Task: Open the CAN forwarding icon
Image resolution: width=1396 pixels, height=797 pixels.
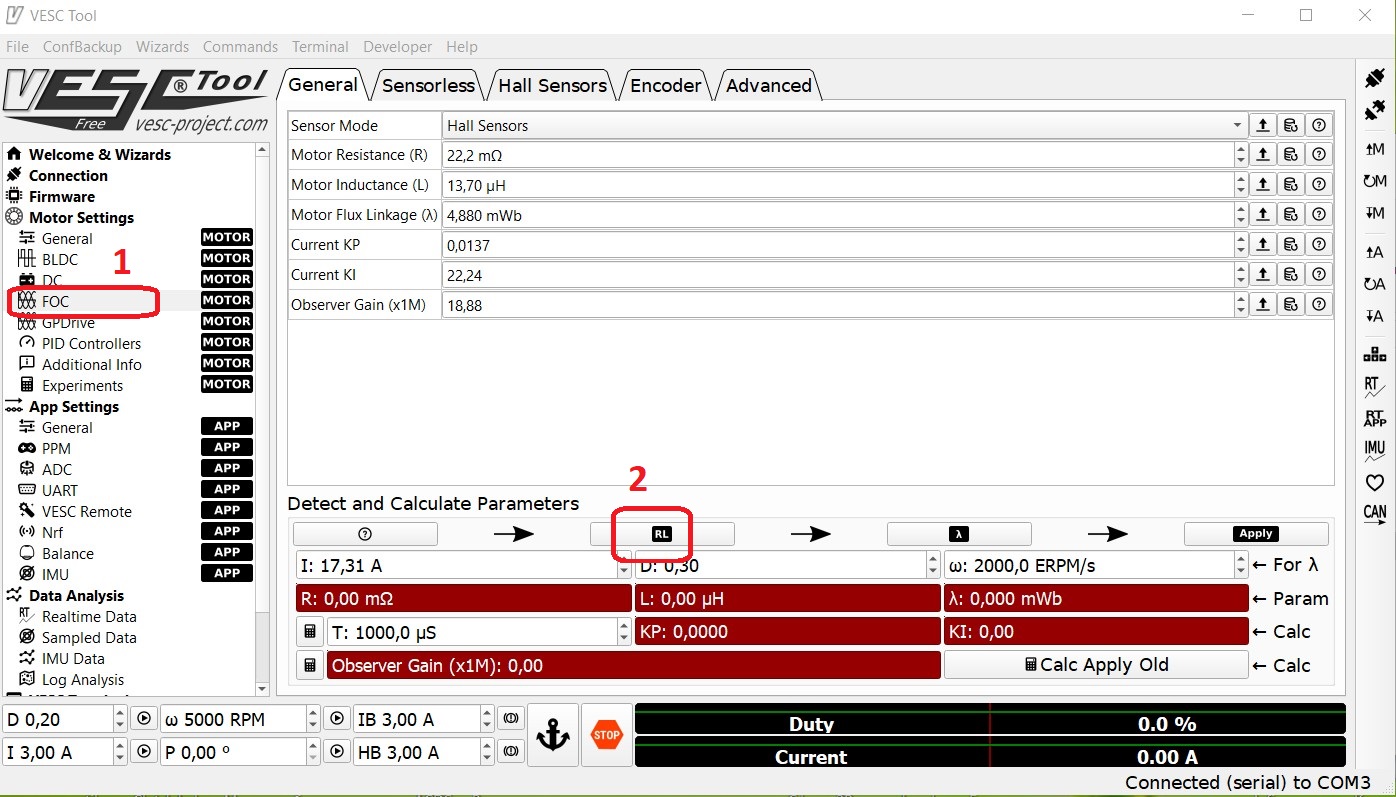Action: coord(1375,513)
